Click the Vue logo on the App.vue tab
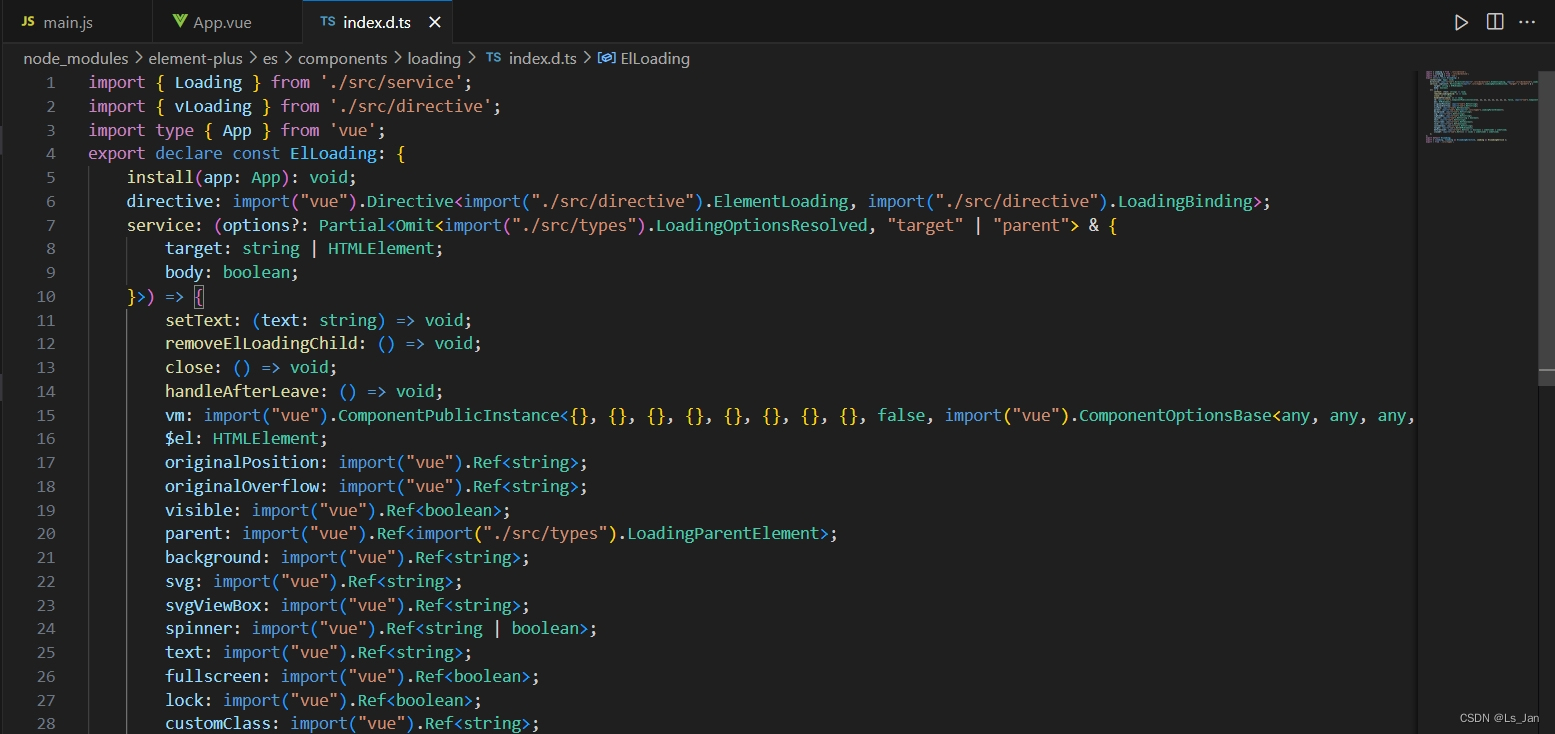 [179, 20]
